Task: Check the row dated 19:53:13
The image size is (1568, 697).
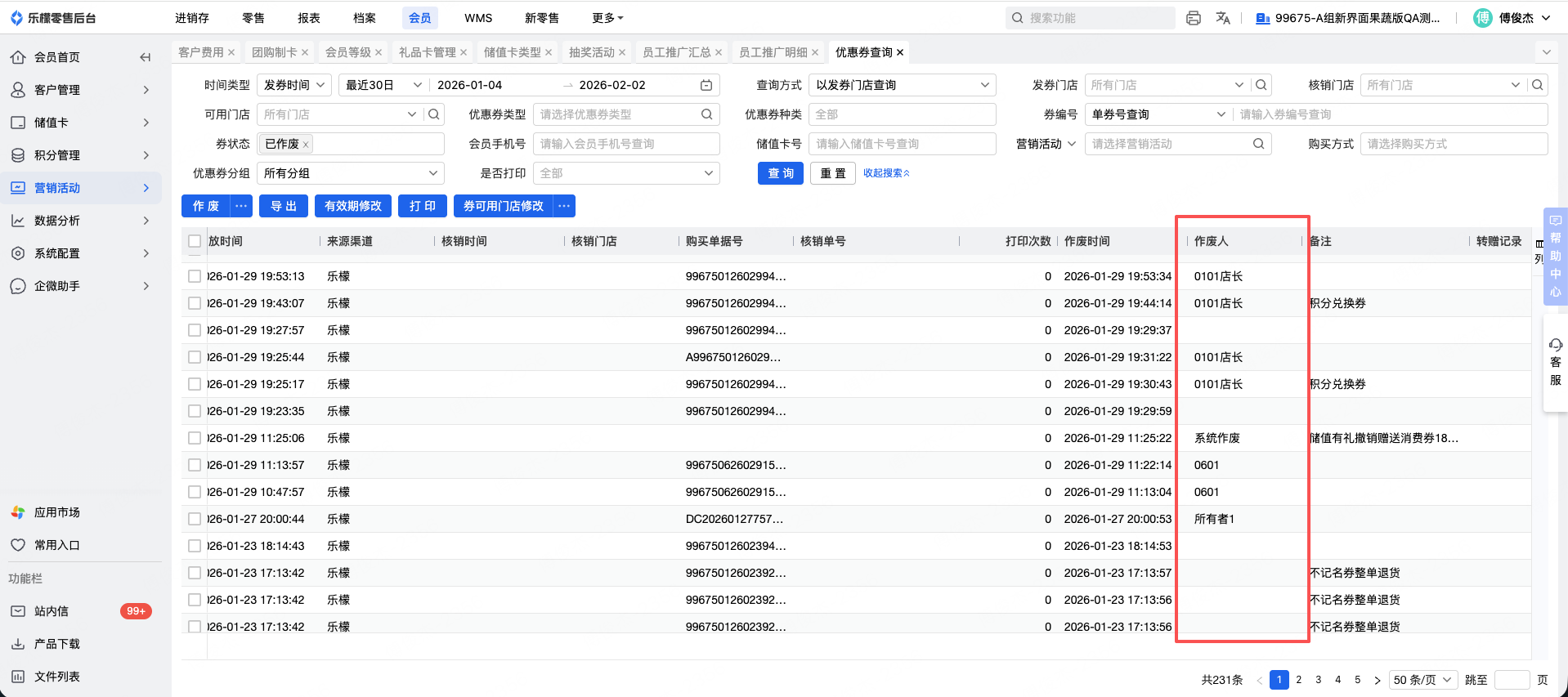Action: click(195, 276)
